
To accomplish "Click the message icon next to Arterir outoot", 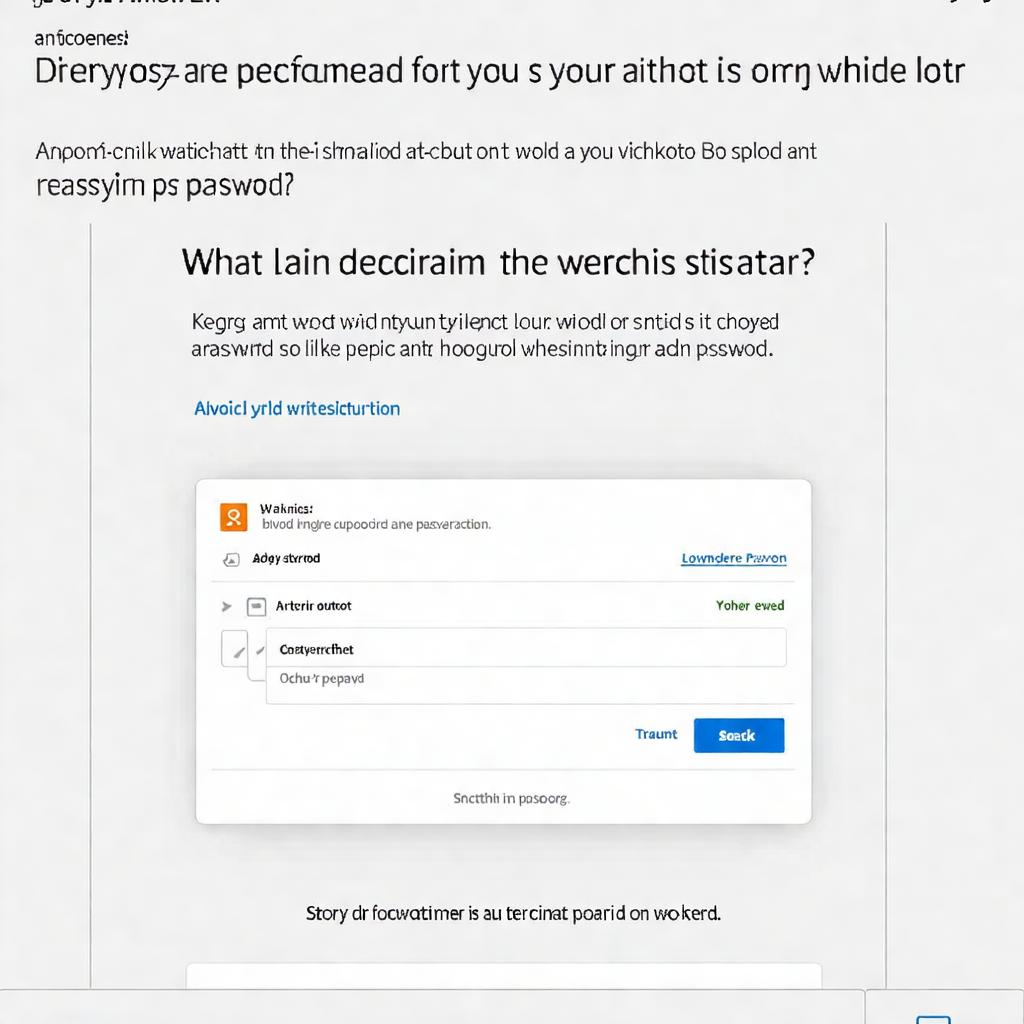I will [256, 606].
